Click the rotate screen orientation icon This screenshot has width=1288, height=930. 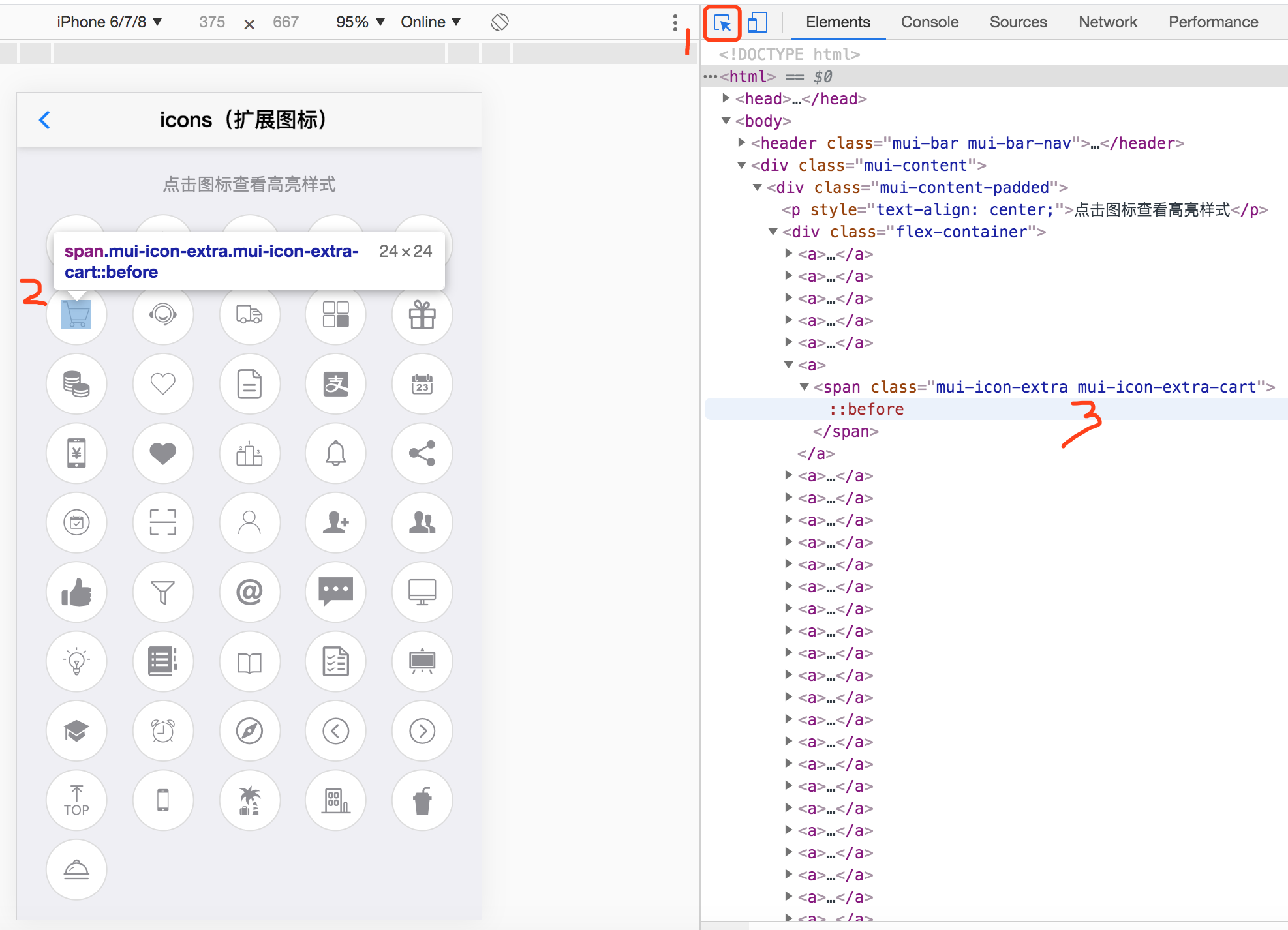tap(500, 22)
